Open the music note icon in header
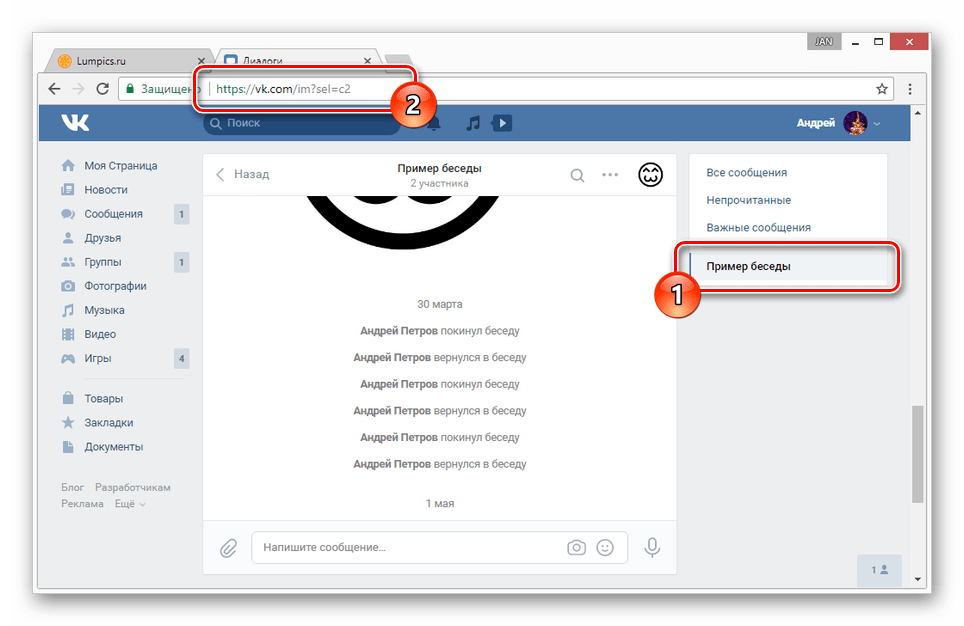964x626 pixels. tap(473, 123)
